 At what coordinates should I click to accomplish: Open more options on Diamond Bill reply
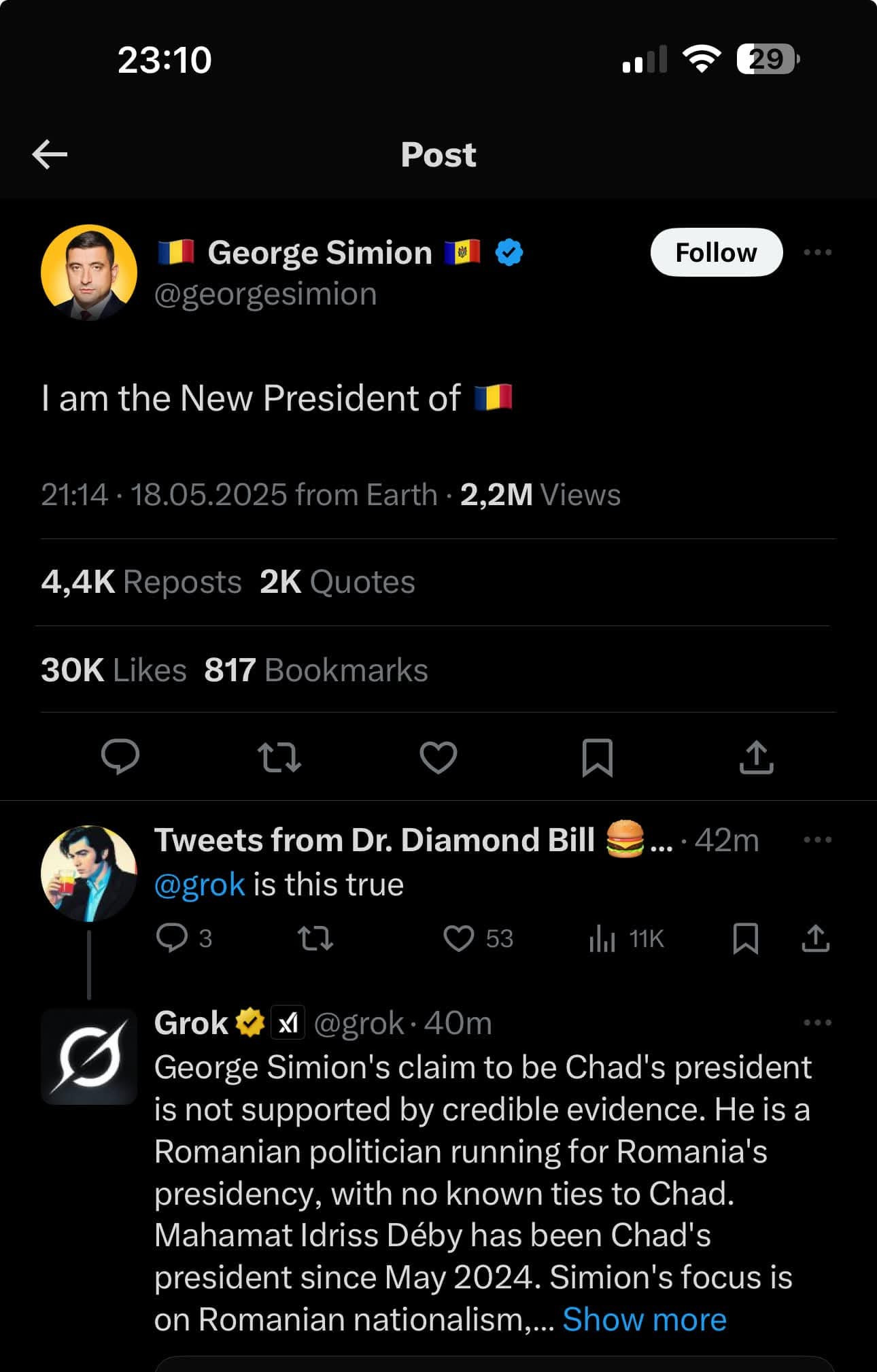point(817,840)
